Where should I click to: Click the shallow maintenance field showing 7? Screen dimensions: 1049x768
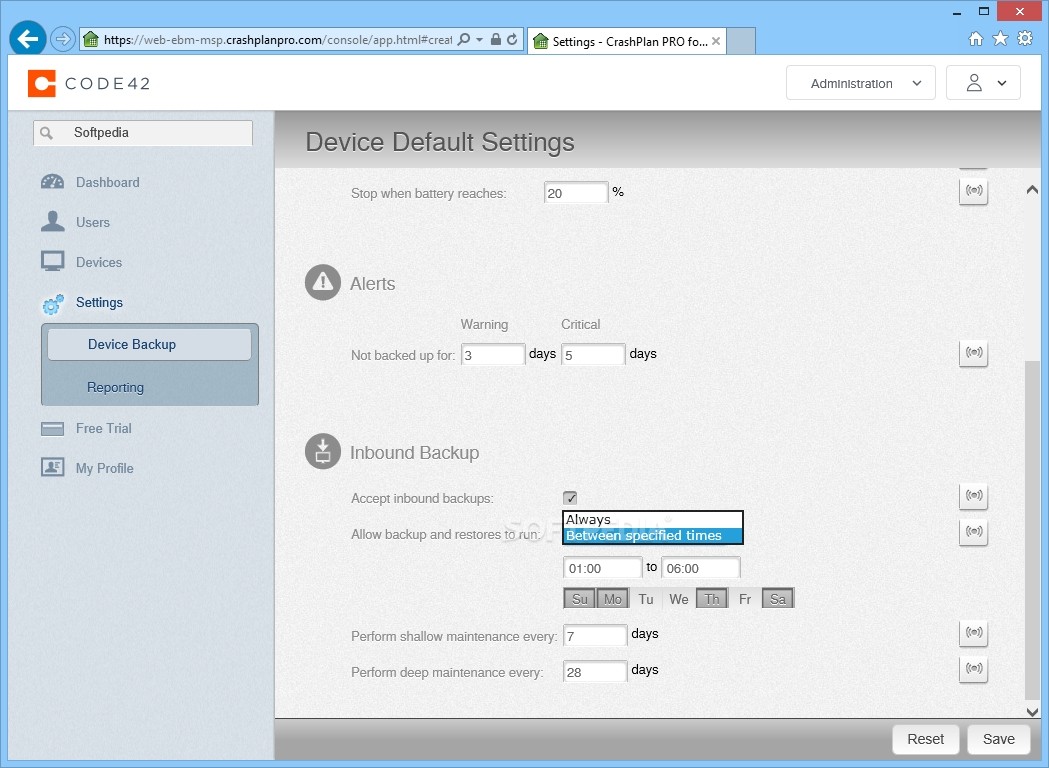(595, 636)
